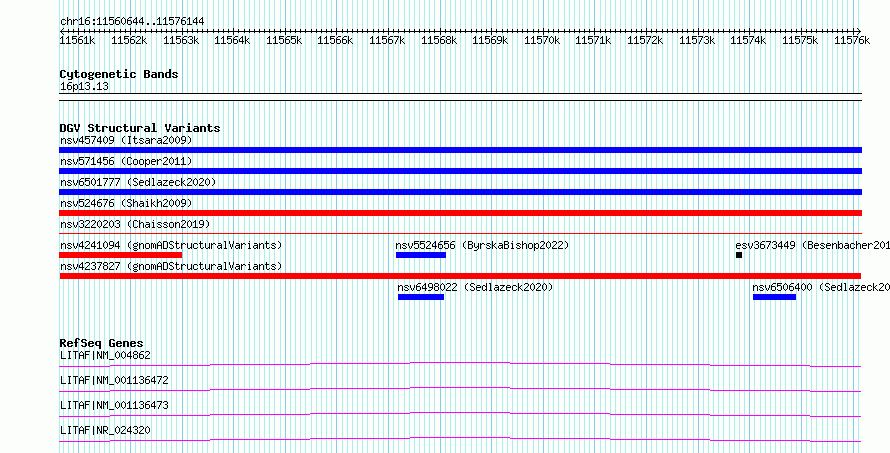Select the nsv5524656 (ByrskaBishop2022) label
Viewport: 890px width, 453px height.
(482, 245)
